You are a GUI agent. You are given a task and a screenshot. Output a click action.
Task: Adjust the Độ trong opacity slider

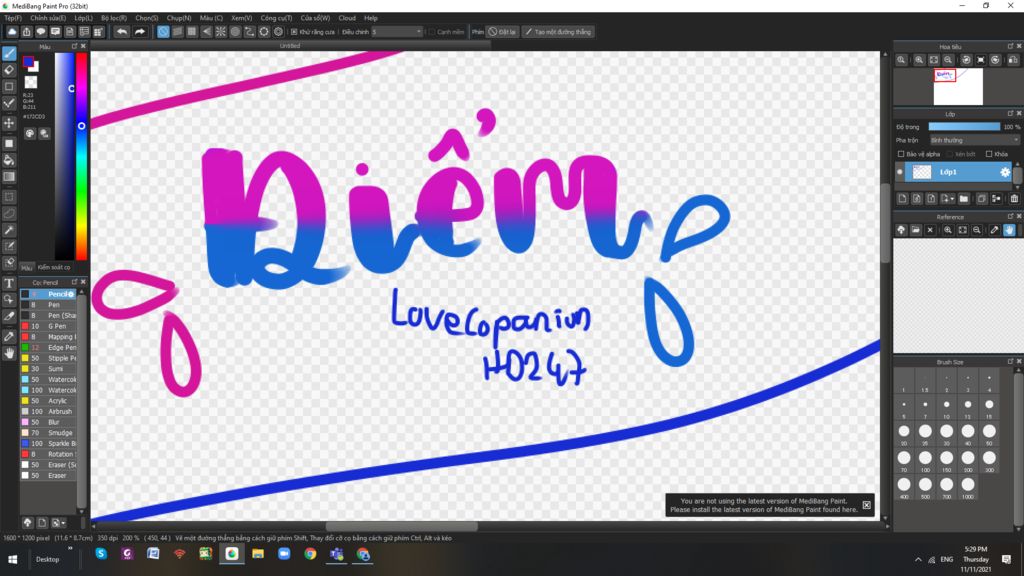(x=964, y=127)
